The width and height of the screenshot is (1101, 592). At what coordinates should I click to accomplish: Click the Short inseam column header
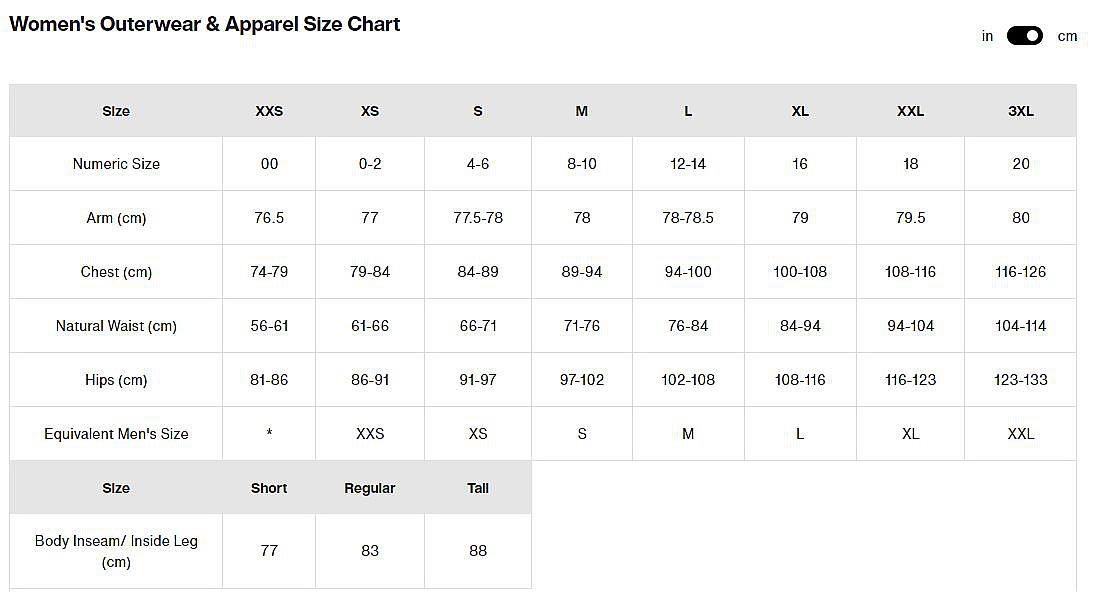click(269, 488)
